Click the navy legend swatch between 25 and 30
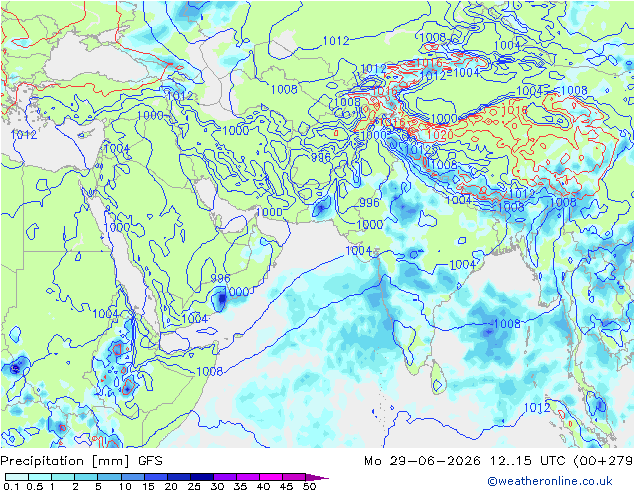 201,477
